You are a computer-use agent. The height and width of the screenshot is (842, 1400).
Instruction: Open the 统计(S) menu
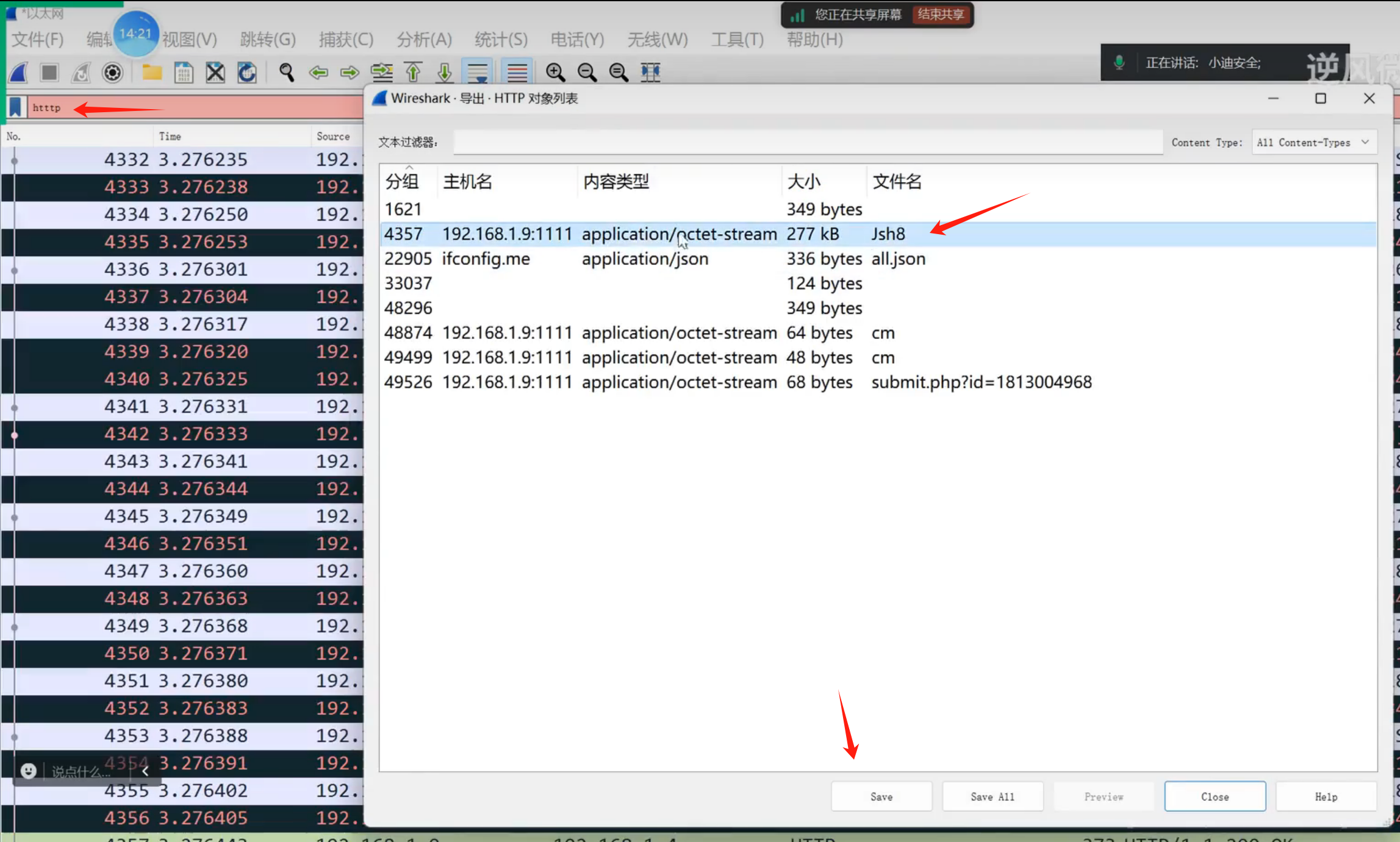pos(501,40)
